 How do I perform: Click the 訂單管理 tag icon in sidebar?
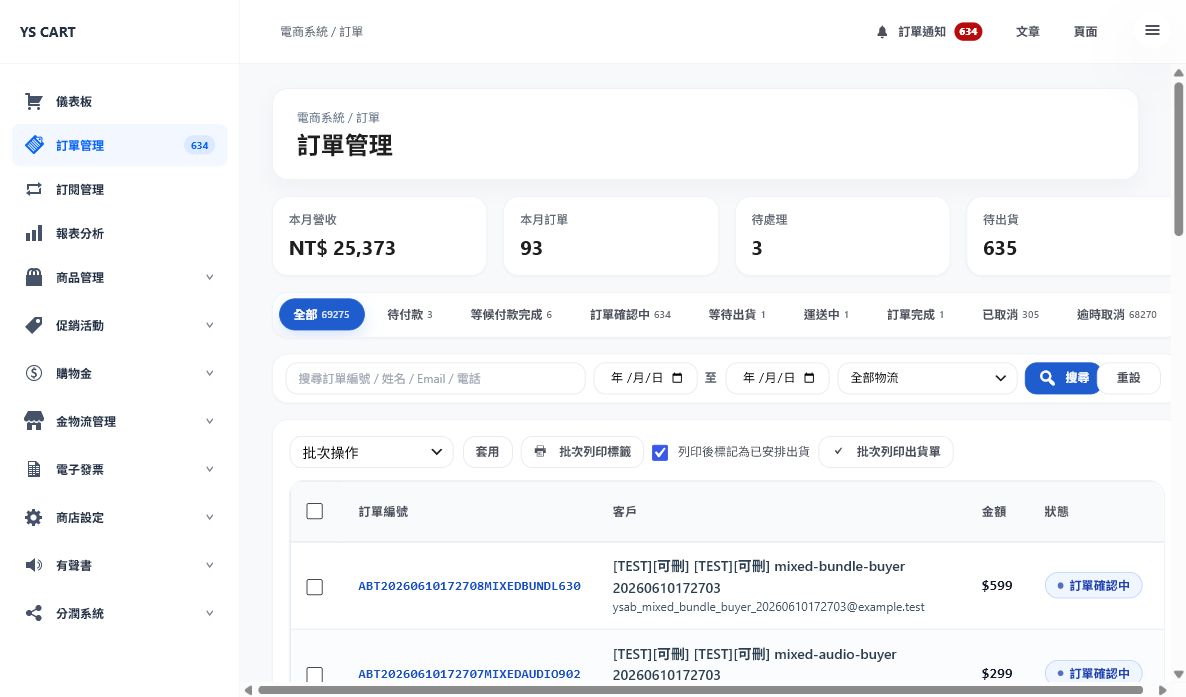point(34,145)
